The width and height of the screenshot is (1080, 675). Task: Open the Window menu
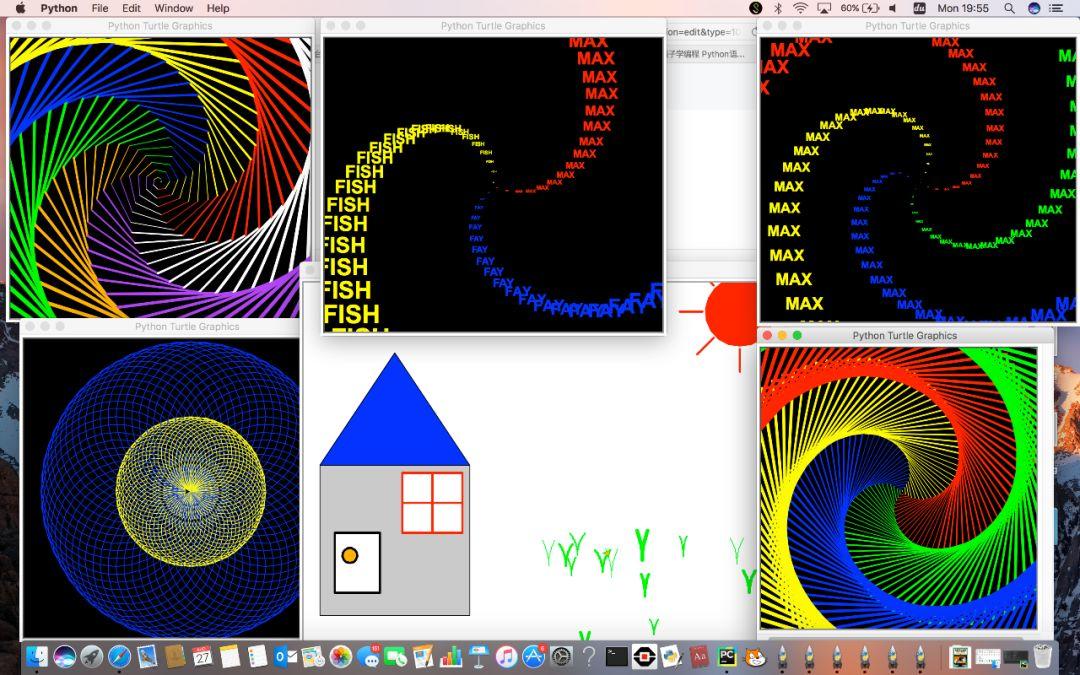(x=174, y=8)
